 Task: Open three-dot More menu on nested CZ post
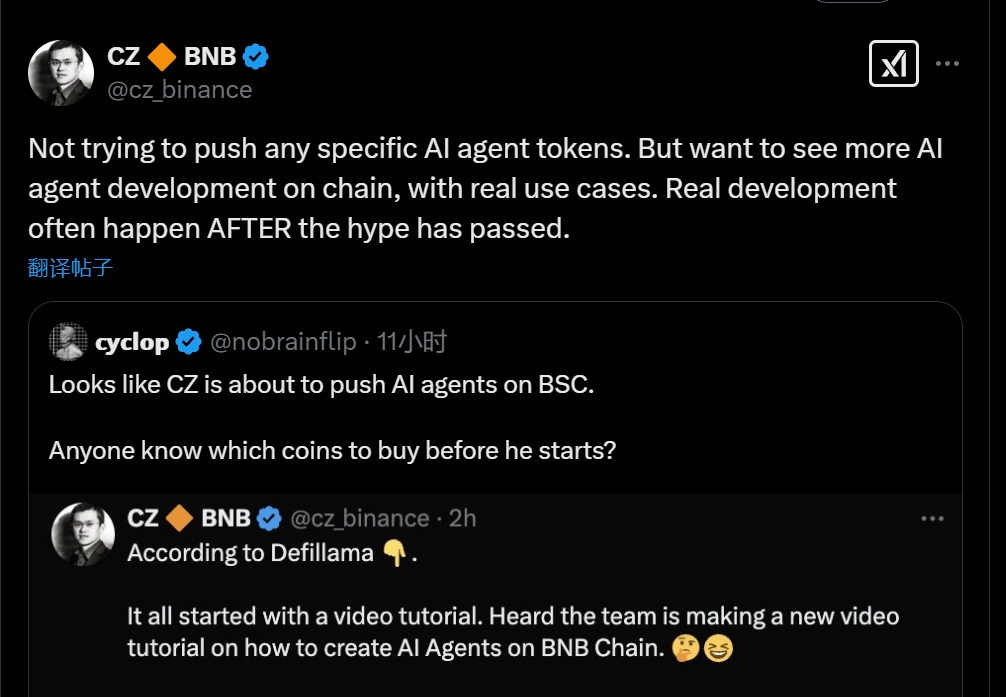(932, 518)
